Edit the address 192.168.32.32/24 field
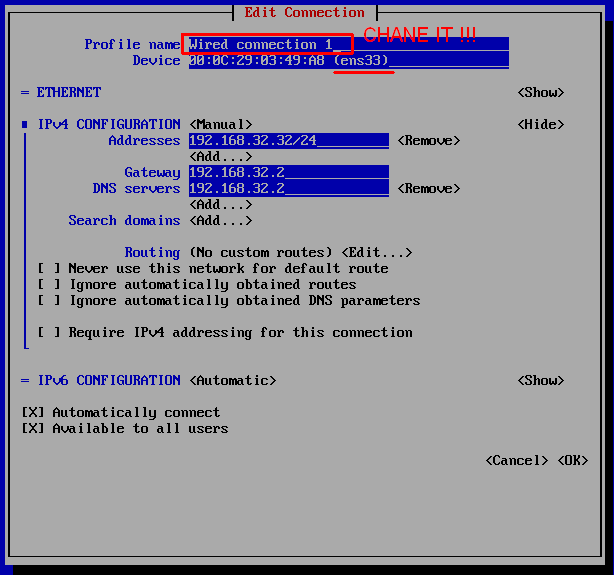 pyautogui.click(x=289, y=141)
